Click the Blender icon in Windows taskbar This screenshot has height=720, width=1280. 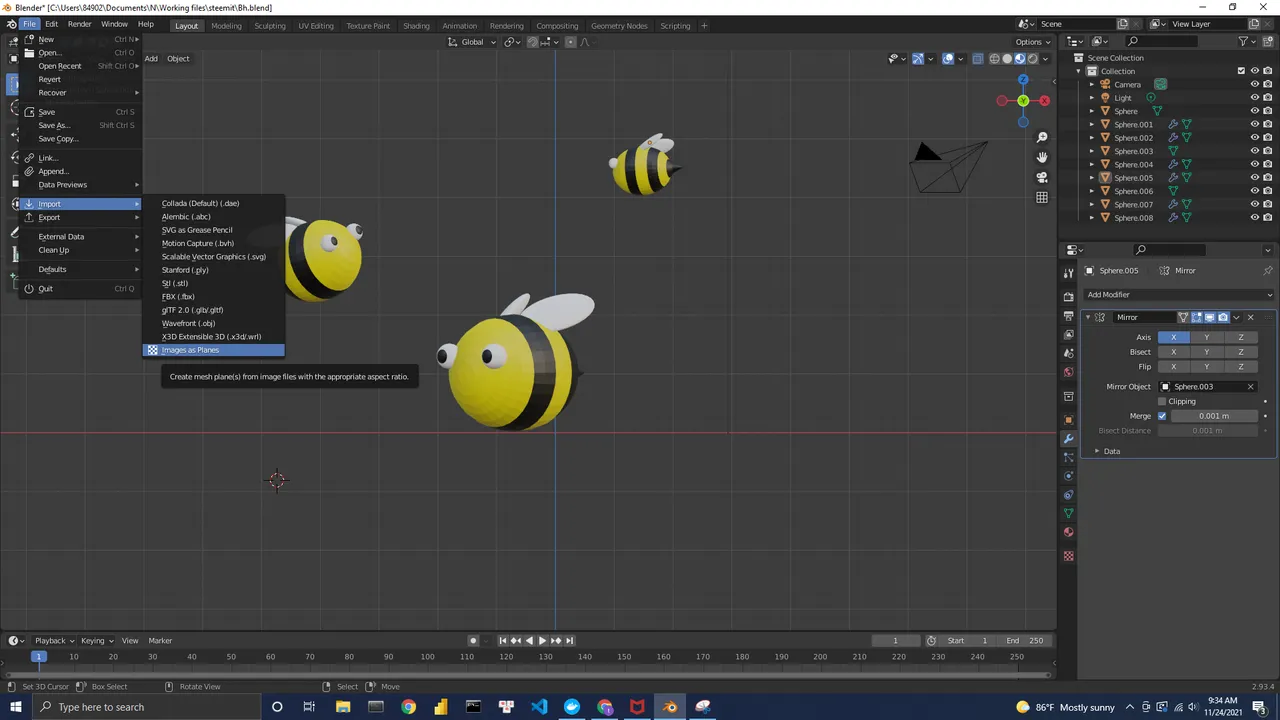tap(670, 707)
